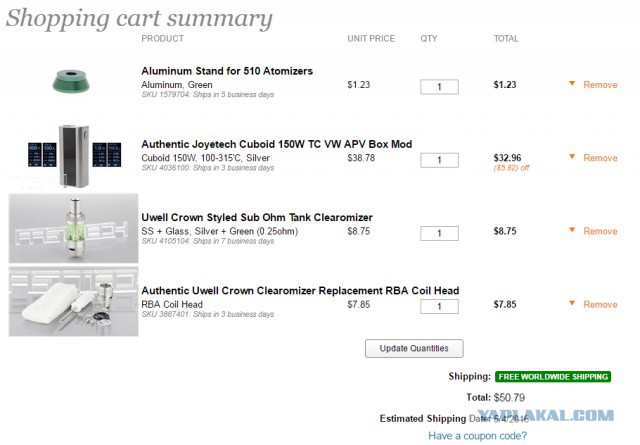Click orange arrow beside RBA Coil Head Remove
Image resolution: width=640 pixels, height=445 pixels.
tap(572, 303)
